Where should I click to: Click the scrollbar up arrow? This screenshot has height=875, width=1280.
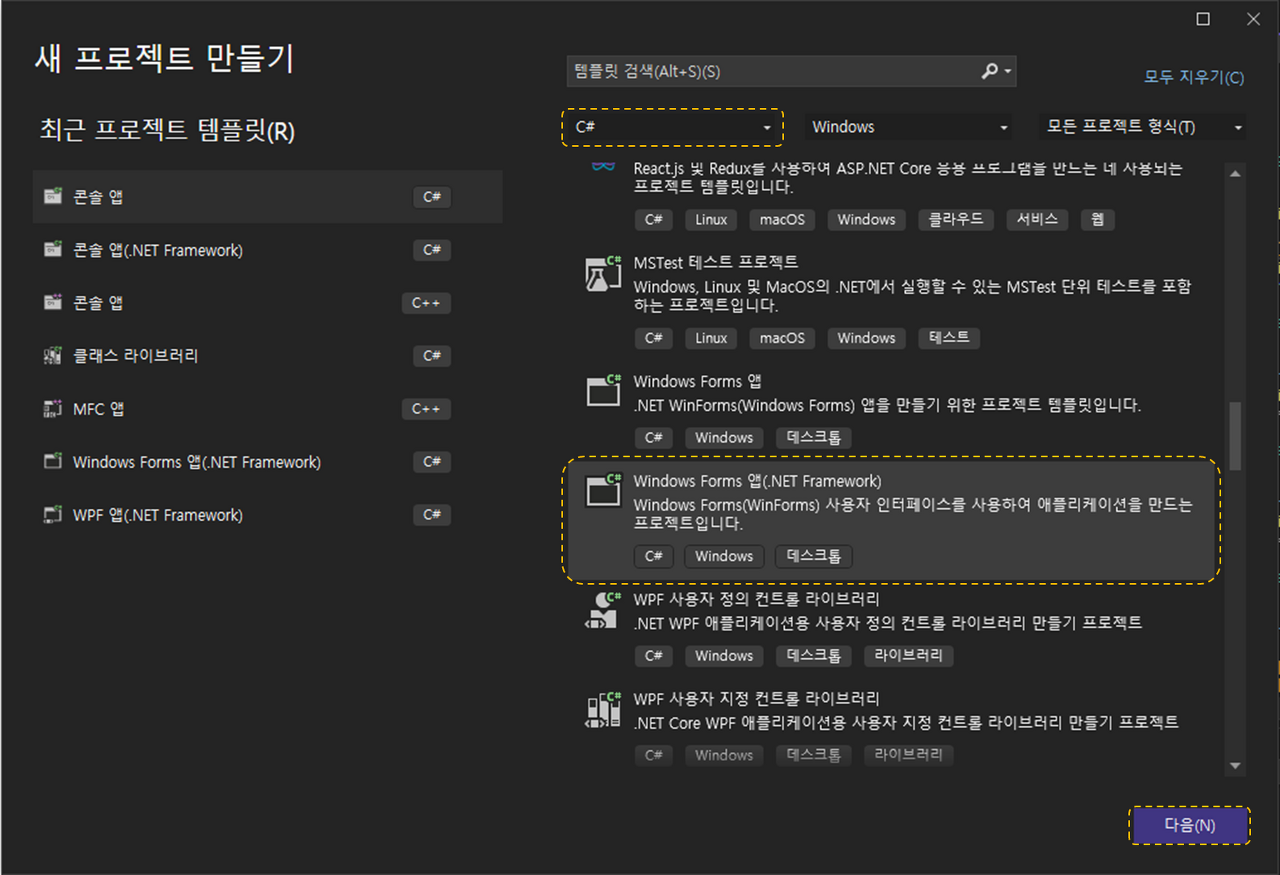1235,173
